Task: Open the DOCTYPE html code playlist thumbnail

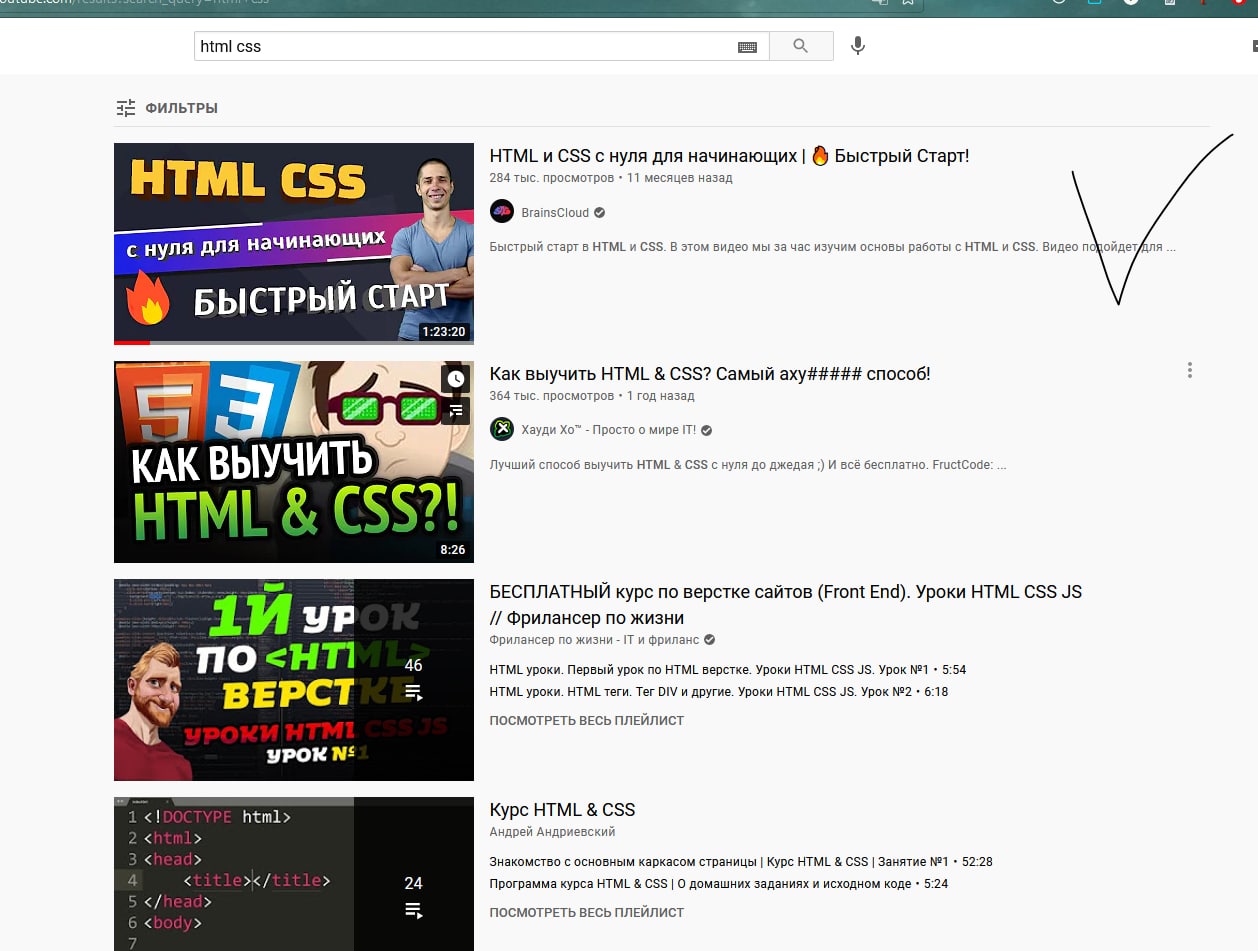Action: 294,874
